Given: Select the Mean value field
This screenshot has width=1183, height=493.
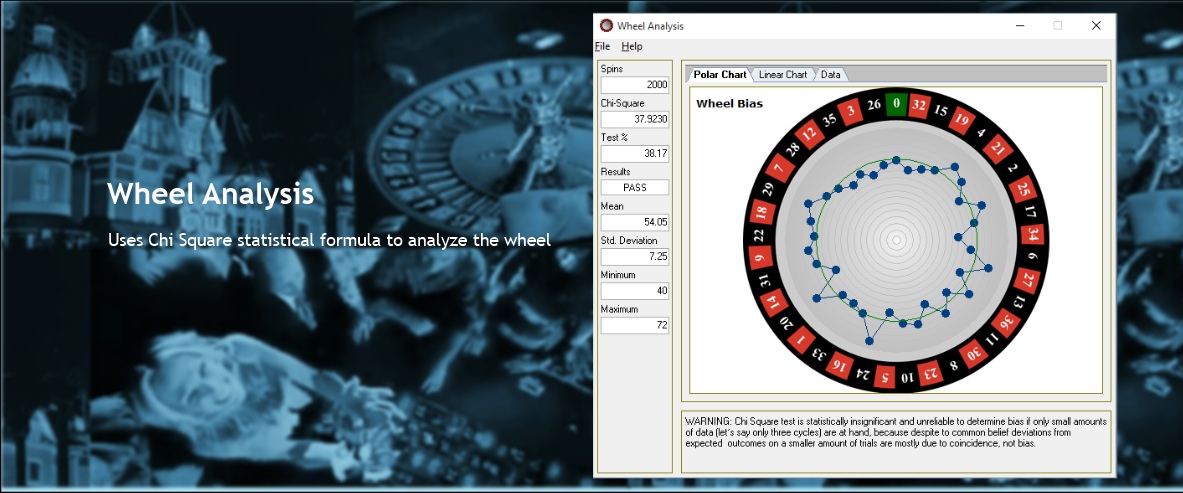Looking at the screenshot, I should tap(634, 222).
